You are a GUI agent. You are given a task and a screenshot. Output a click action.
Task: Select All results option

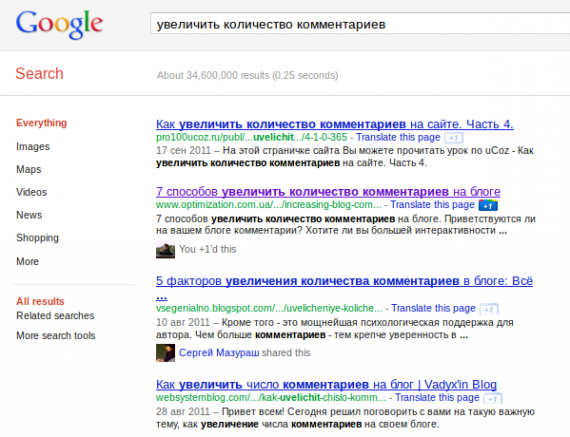[40, 301]
